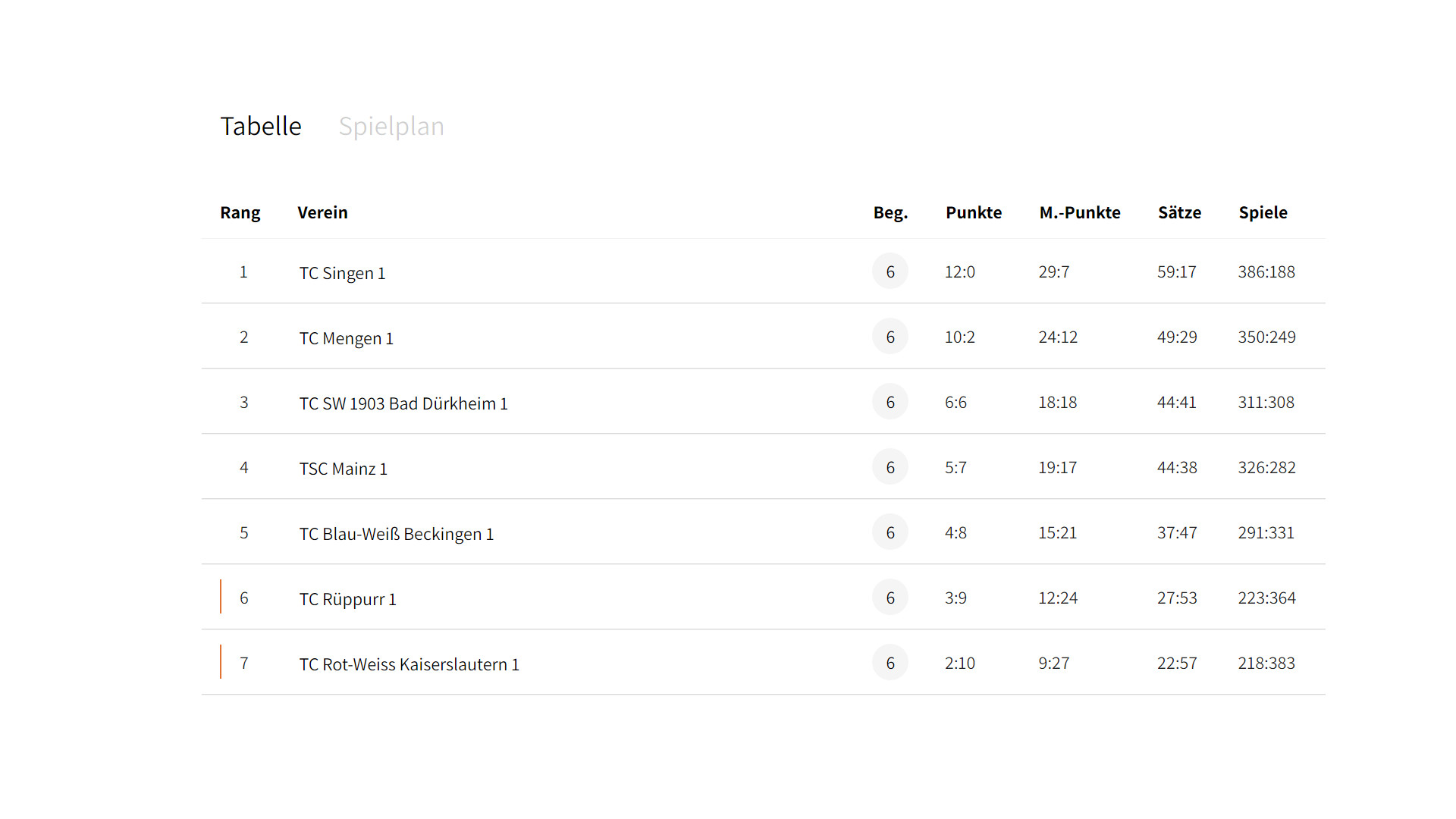
Task: Open TC Mengen 1 team link
Action: (346, 338)
